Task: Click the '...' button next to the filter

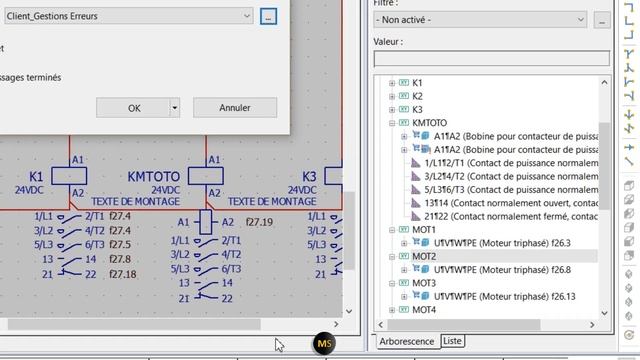Action: click(602, 20)
